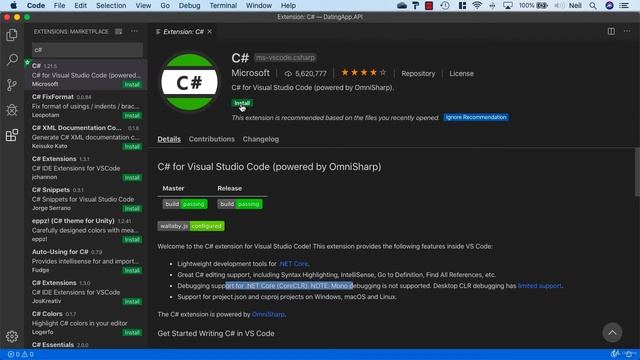This screenshot has height=360, width=640.
Task: Open the .NET Core link
Action: 293,264
